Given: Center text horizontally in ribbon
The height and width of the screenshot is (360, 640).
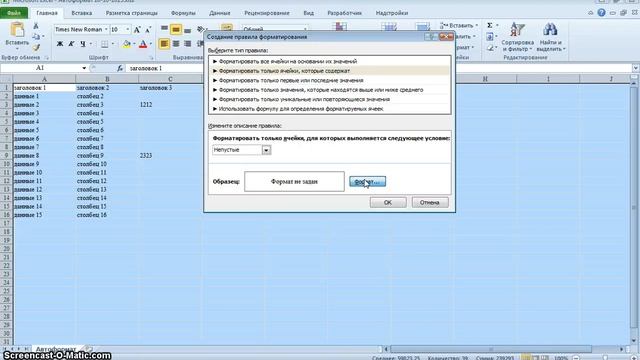Looking at the screenshot, I should click(176, 44).
